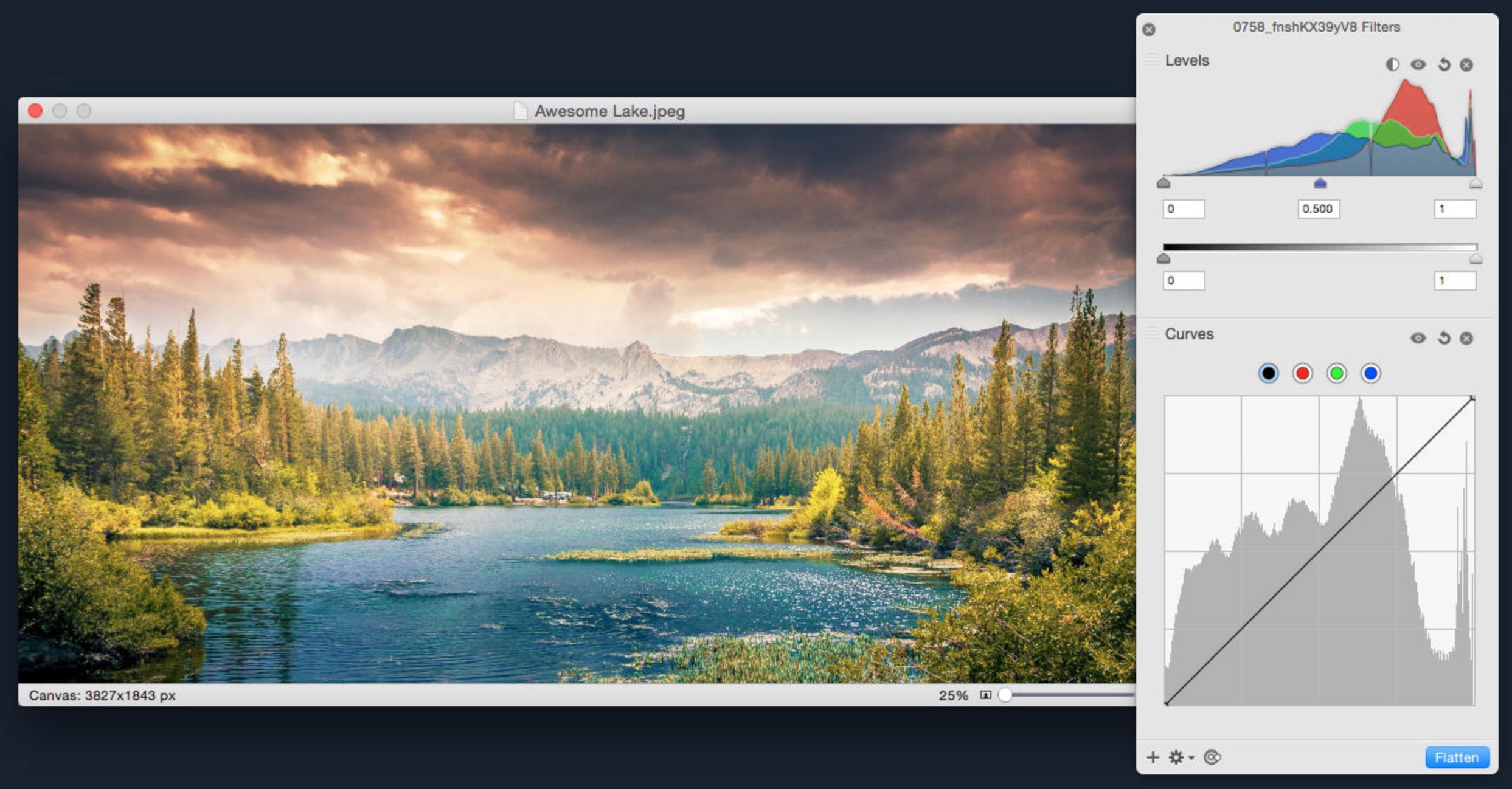1512x789 pixels.
Task: Edit the 0.500 midtone field
Action: point(1319,209)
